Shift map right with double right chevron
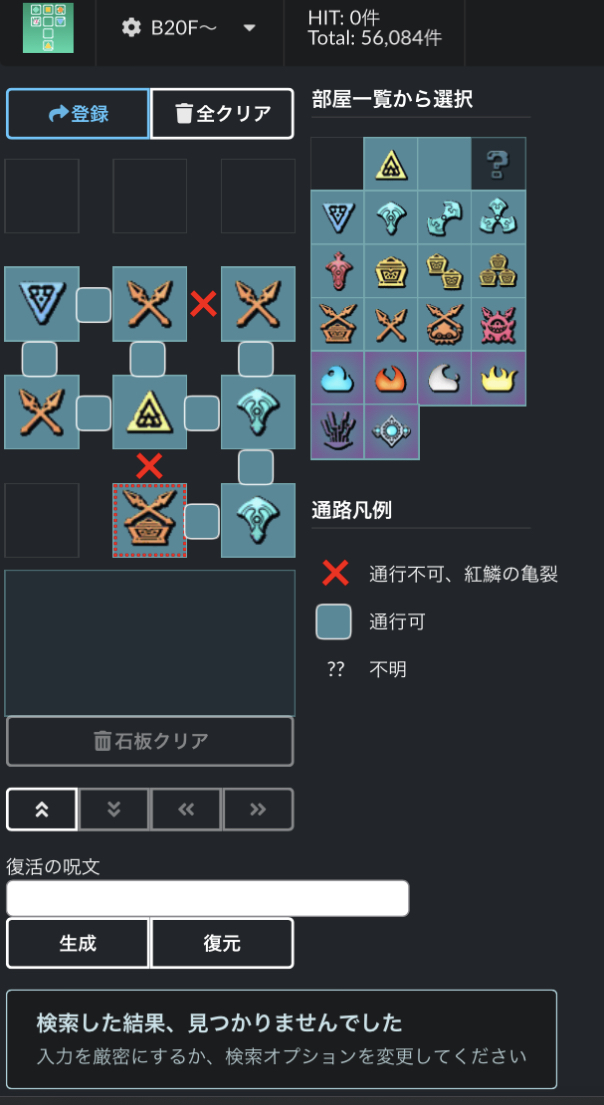Image resolution: width=604 pixels, height=1105 pixels. point(257,809)
